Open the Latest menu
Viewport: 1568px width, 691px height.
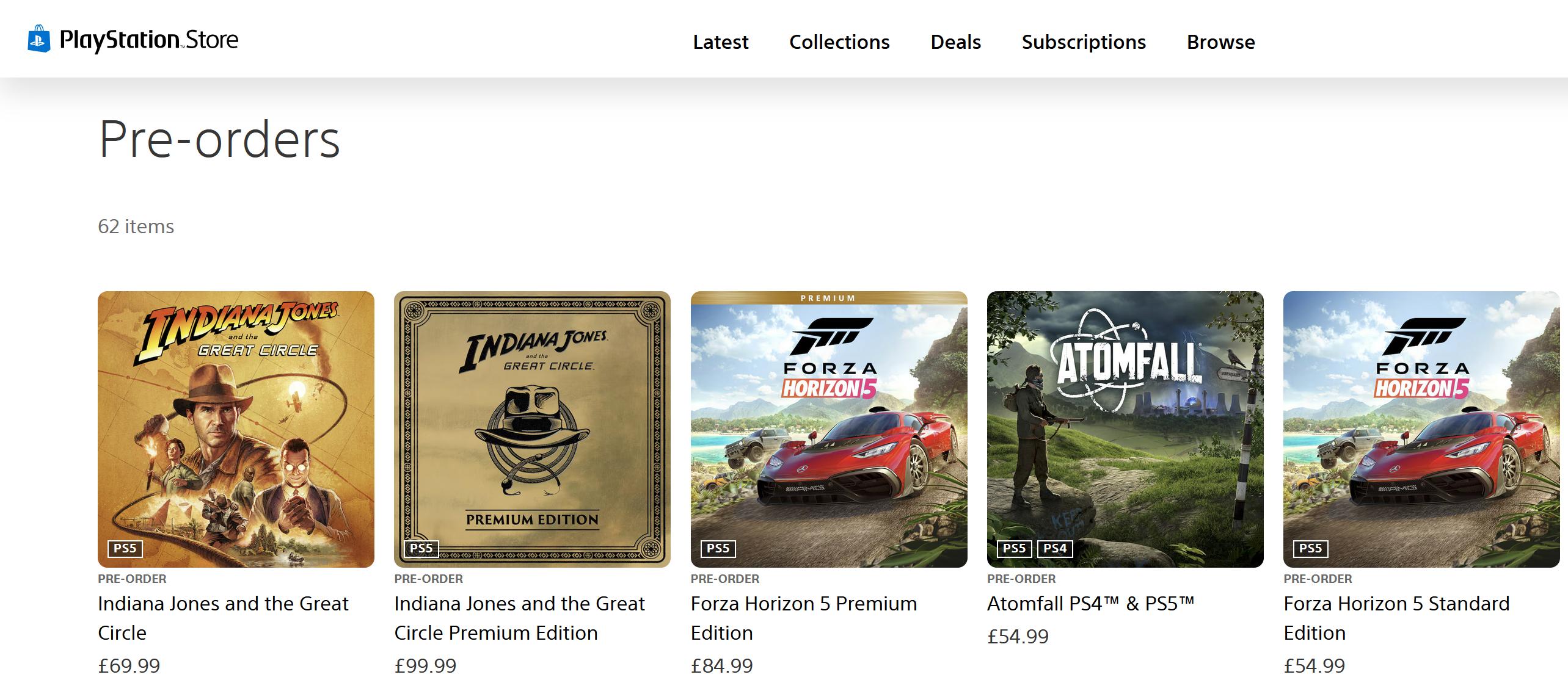click(x=720, y=42)
